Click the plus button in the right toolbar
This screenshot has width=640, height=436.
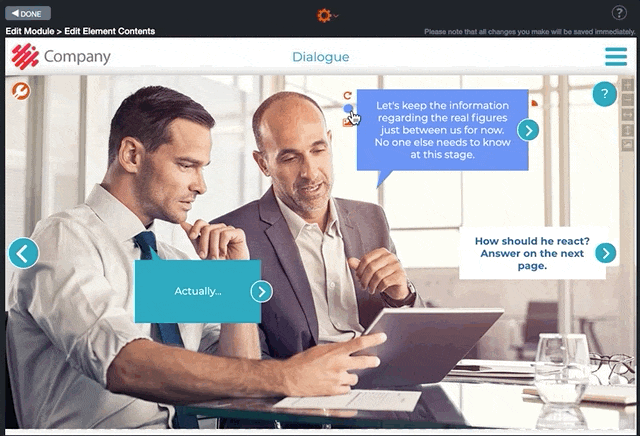click(627, 85)
